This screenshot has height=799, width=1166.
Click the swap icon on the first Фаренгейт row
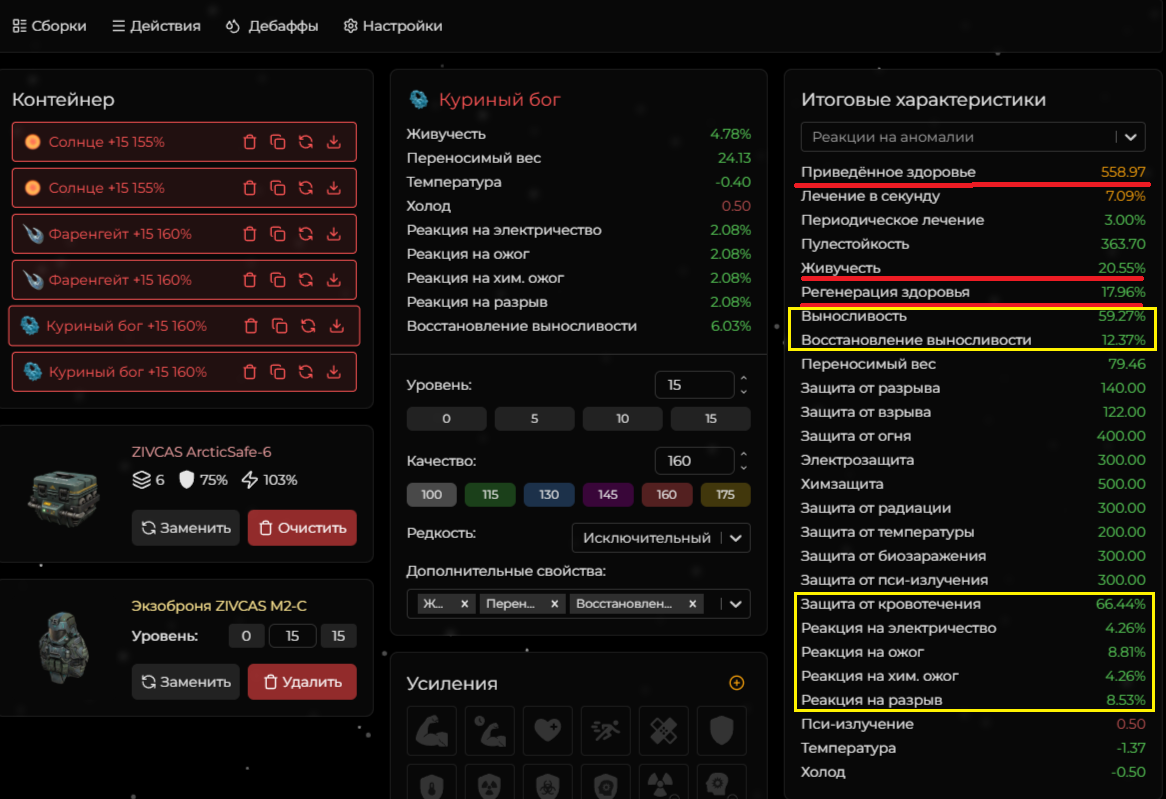306,234
